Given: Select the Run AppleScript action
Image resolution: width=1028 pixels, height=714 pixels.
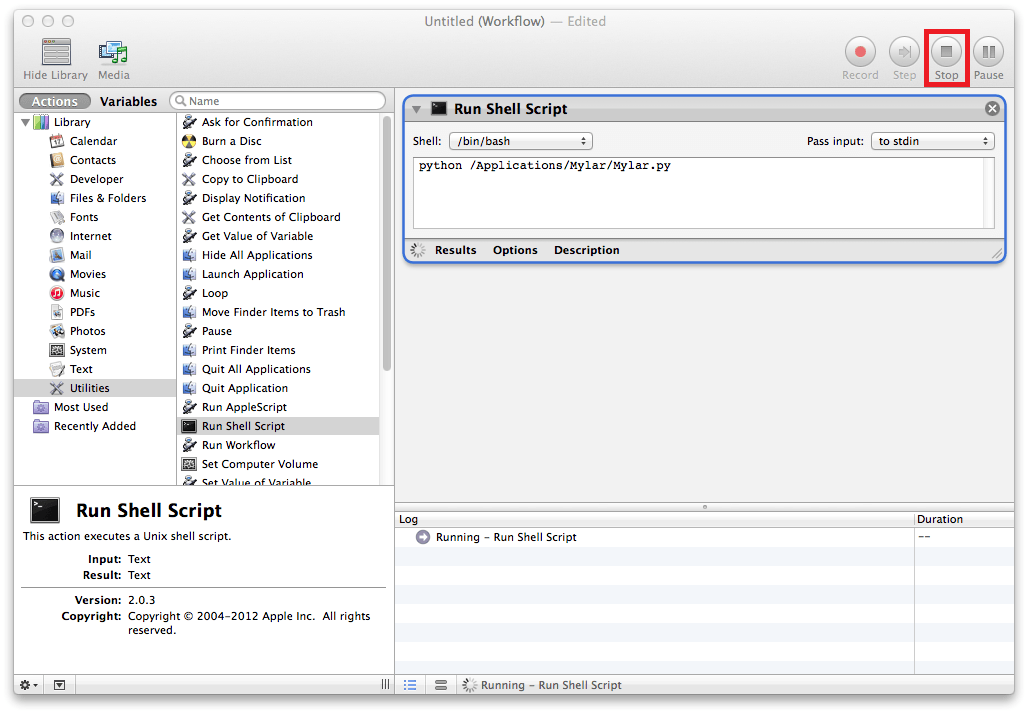Looking at the screenshot, I should tap(244, 407).
